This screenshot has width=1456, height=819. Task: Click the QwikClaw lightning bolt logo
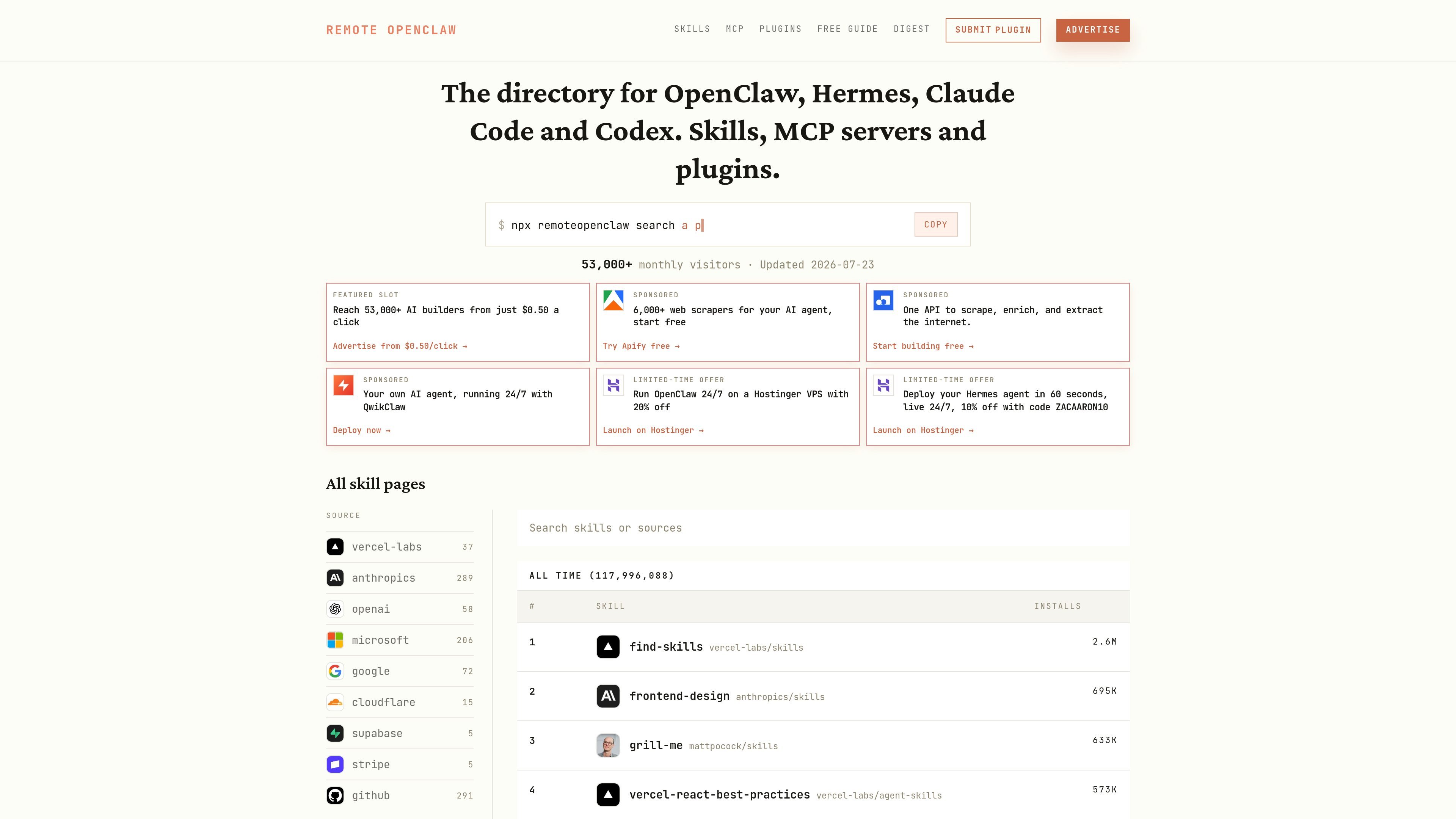pos(344,385)
